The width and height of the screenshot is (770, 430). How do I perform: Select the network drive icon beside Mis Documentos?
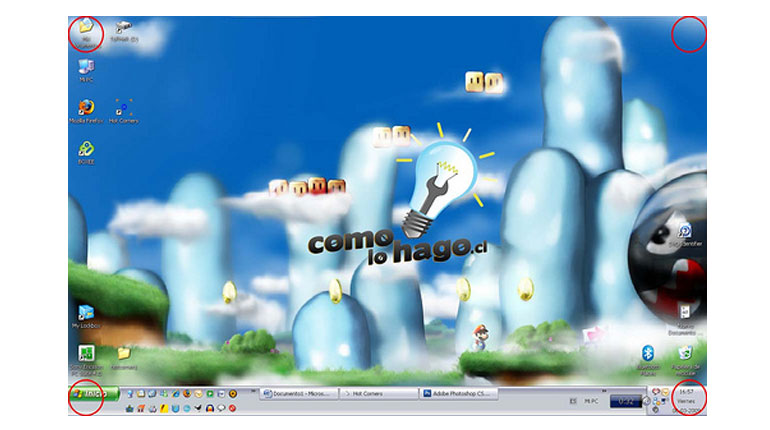click(x=123, y=28)
